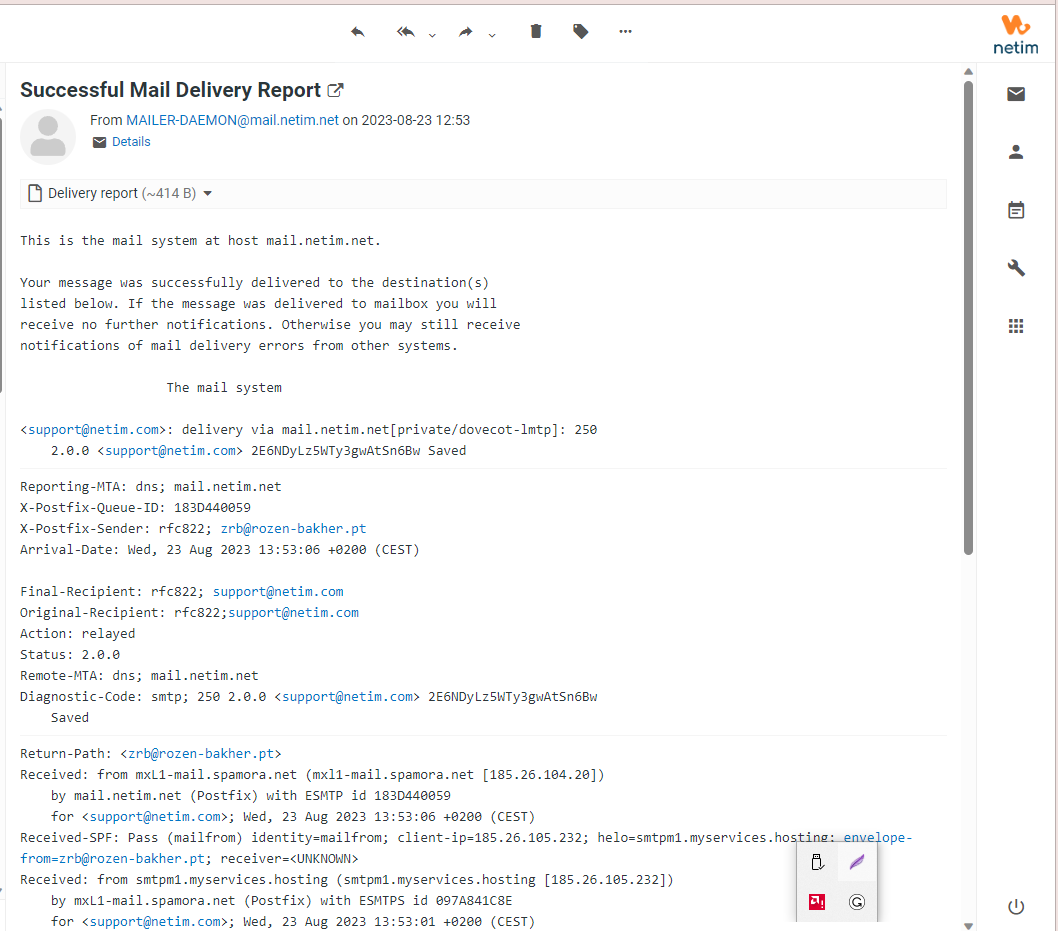1058x931 pixels.
Task: Click support@netim.com in Diagnostic-Code line
Action: (x=347, y=697)
